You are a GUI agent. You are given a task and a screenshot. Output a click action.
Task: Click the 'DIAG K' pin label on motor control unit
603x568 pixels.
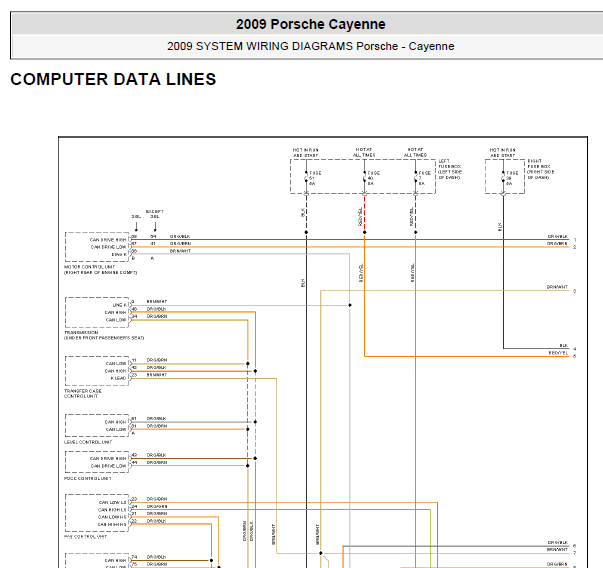click(119, 255)
